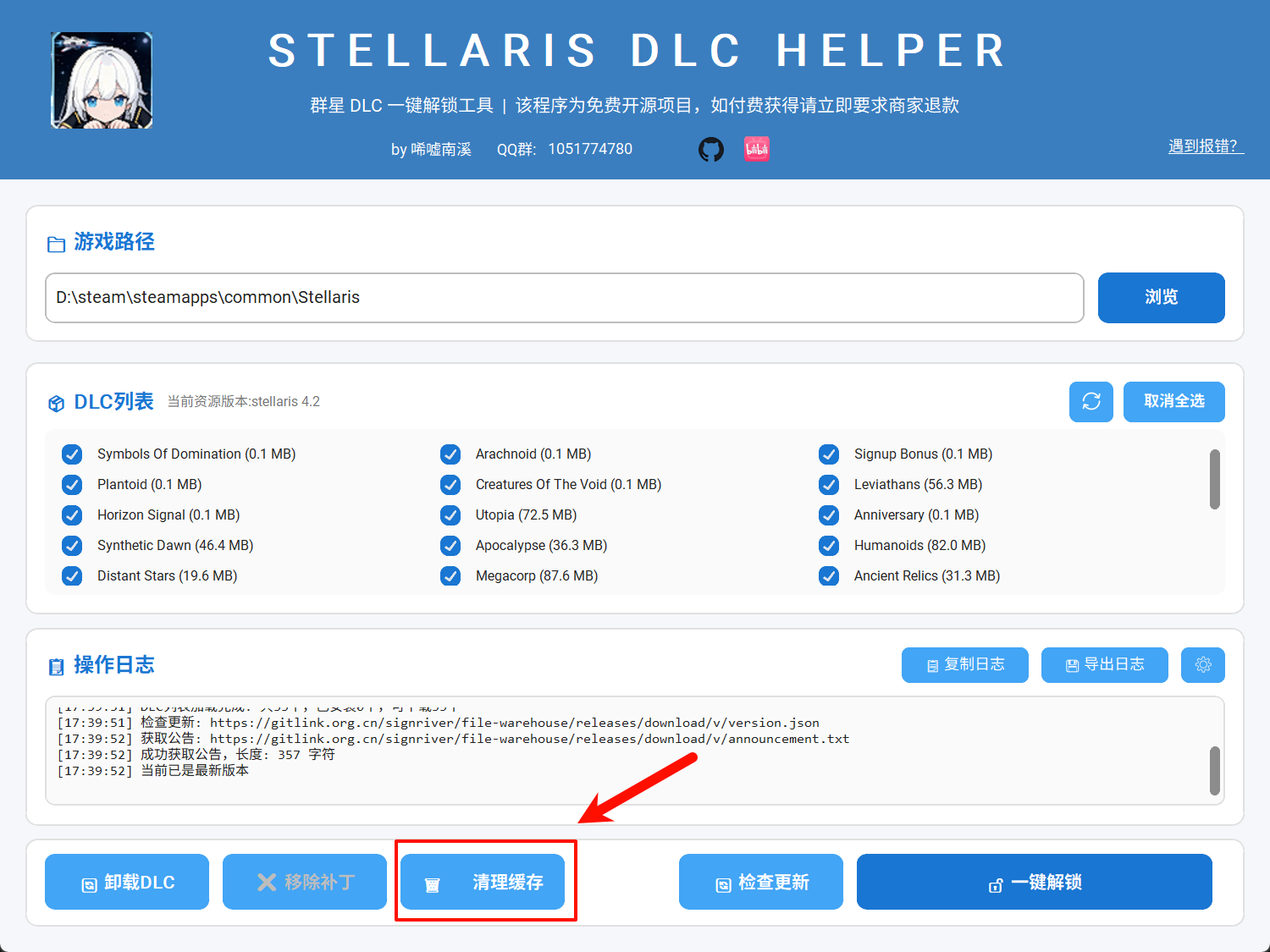Image resolution: width=1270 pixels, height=952 pixels.
Task: Click 移除补丁 button
Action: [305, 882]
